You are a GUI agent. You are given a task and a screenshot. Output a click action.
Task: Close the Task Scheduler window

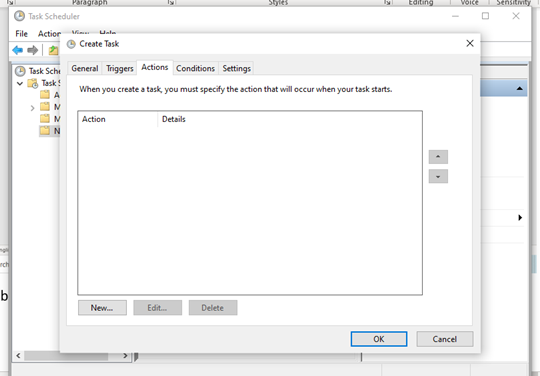point(516,16)
